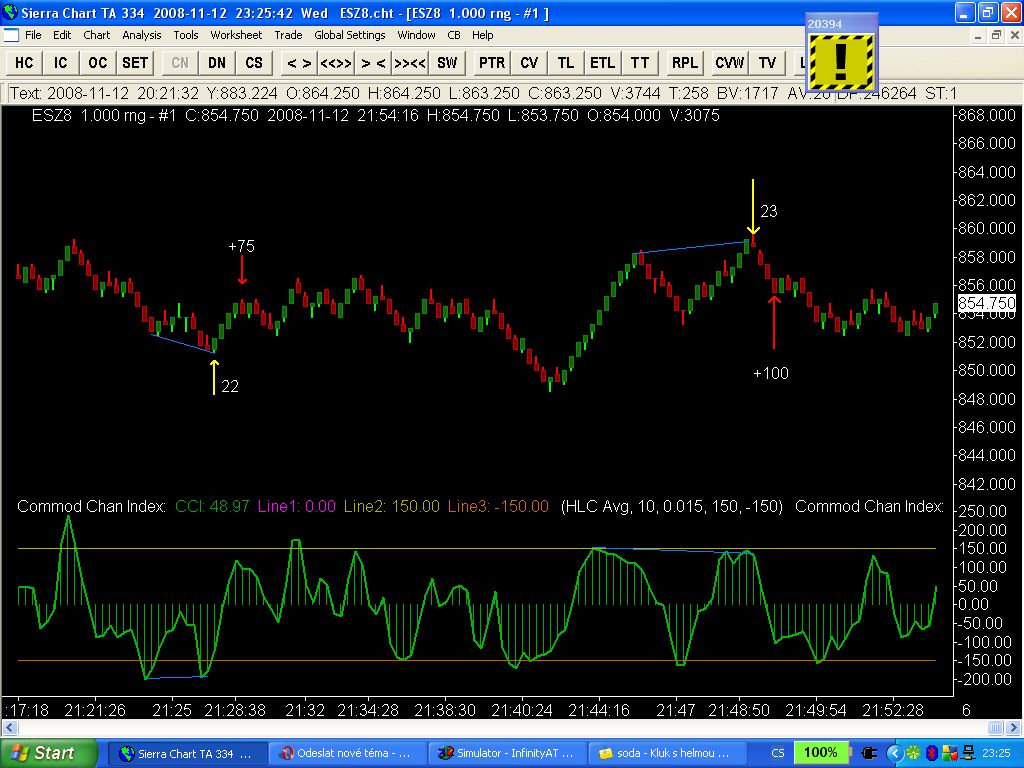Click the horizontal scrollbar thumb at right end
1024x768 pixels.
click(995, 728)
